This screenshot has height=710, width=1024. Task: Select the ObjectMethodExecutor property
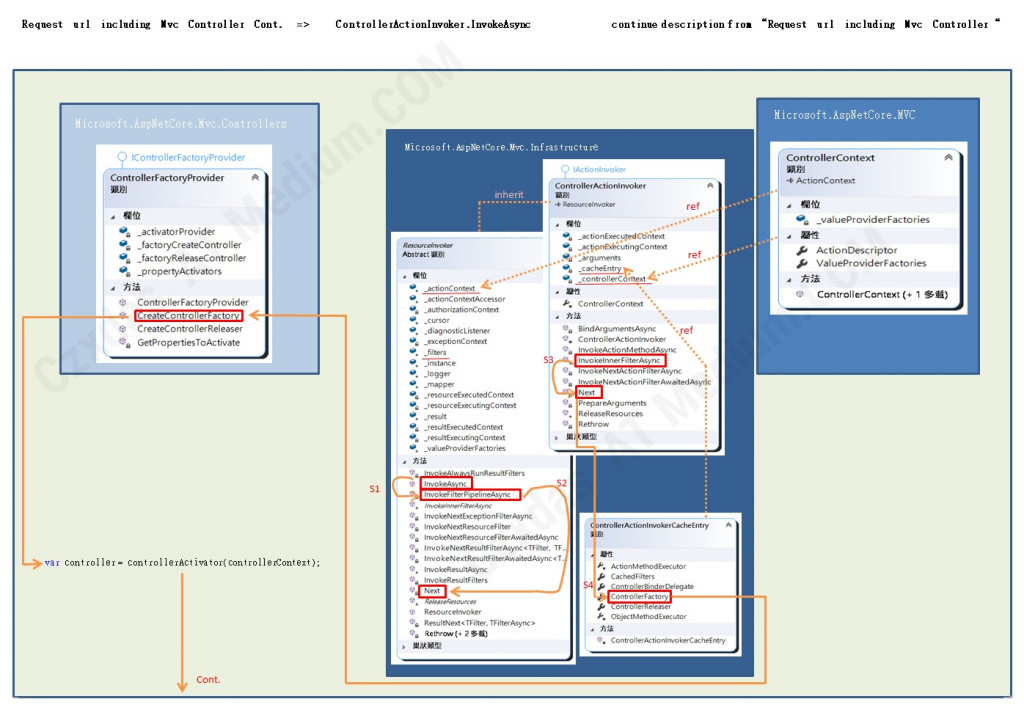(x=648, y=616)
